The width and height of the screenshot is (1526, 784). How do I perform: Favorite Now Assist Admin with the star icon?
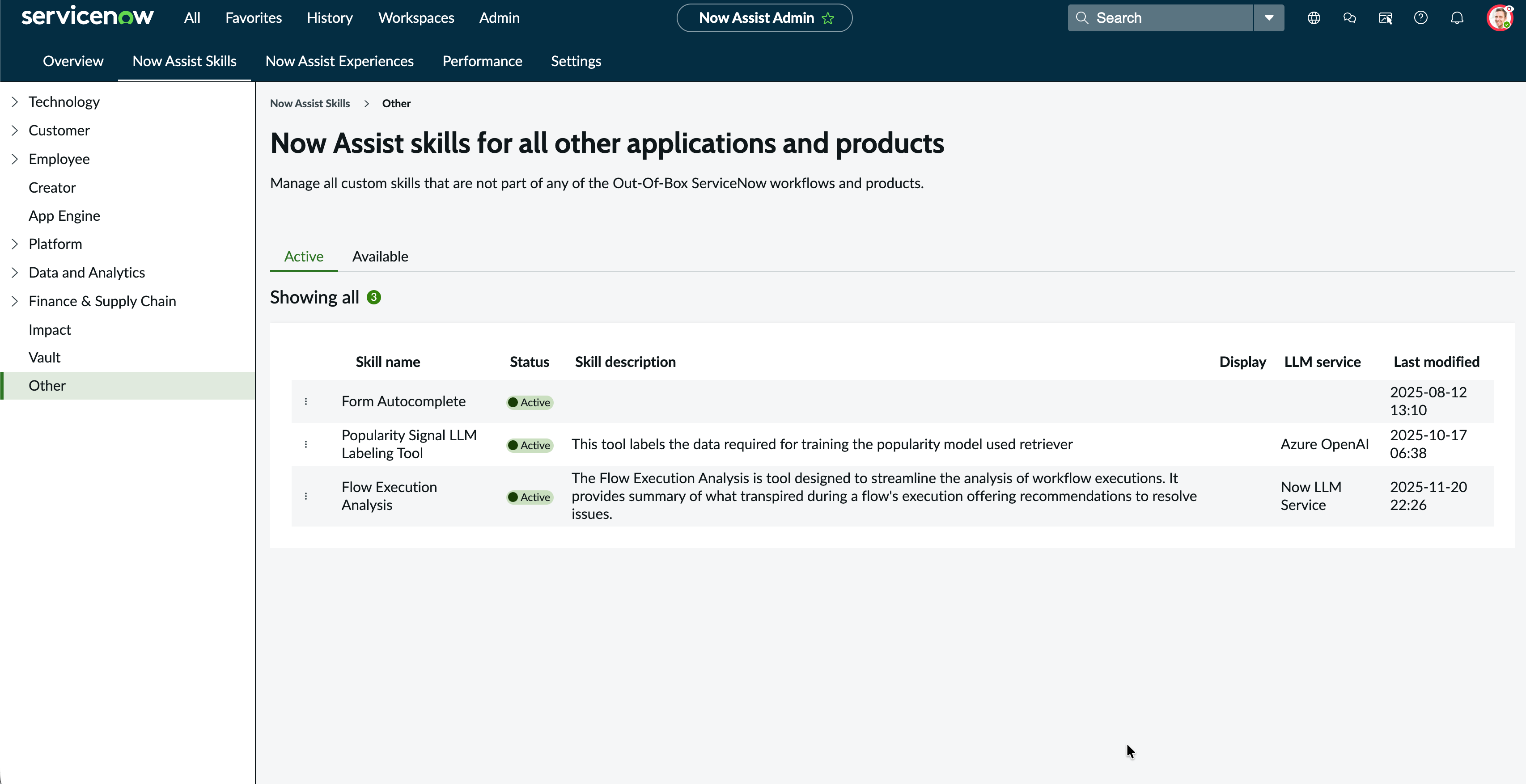(827, 18)
